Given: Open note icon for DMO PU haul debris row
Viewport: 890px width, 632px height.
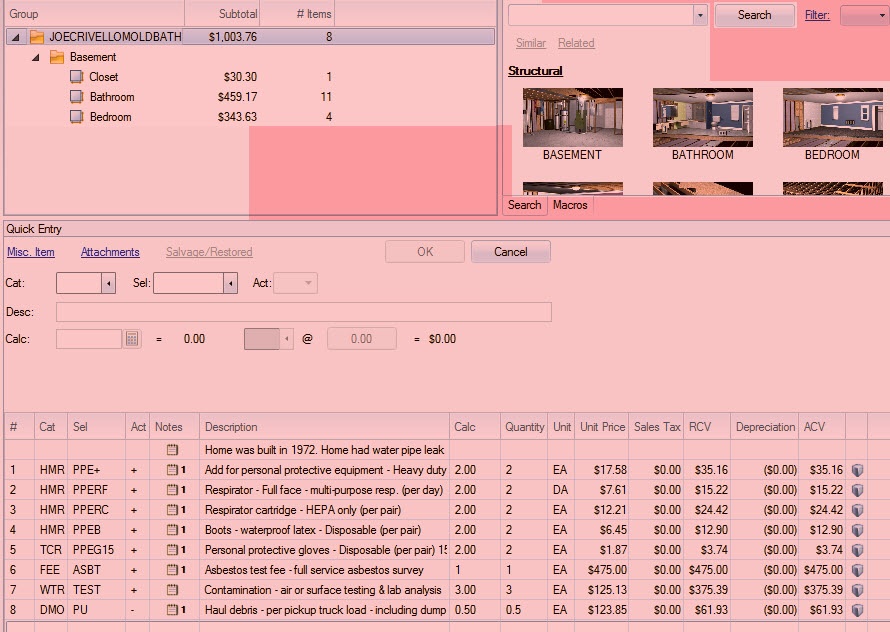Looking at the screenshot, I should 172,610.
